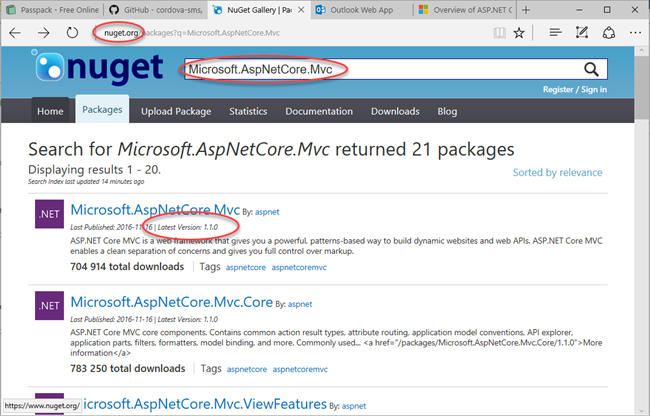Open the Documentation menu item
The image size is (650, 416).
tap(319, 111)
